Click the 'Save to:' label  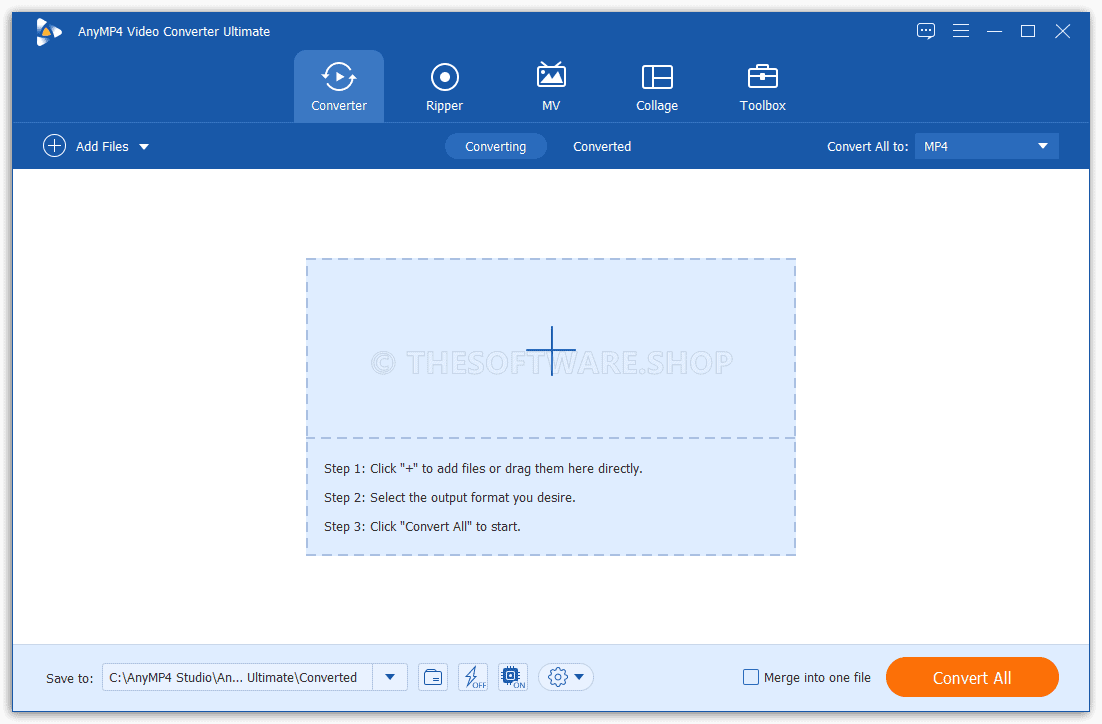[70, 678]
